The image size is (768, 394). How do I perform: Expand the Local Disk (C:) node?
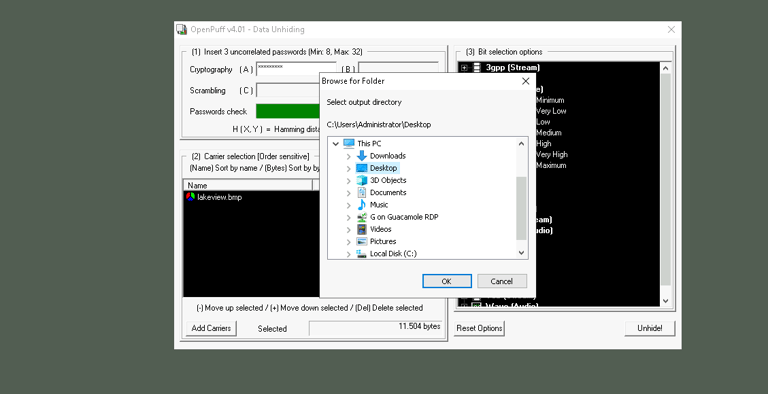point(348,254)
